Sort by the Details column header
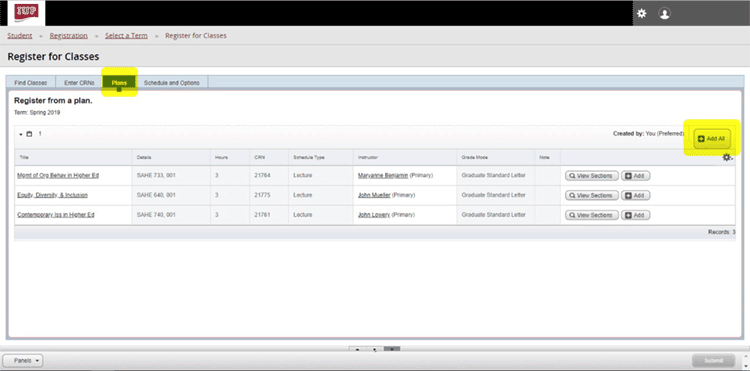This screenshot has width=750, height=371. click(x=171, y=157)
